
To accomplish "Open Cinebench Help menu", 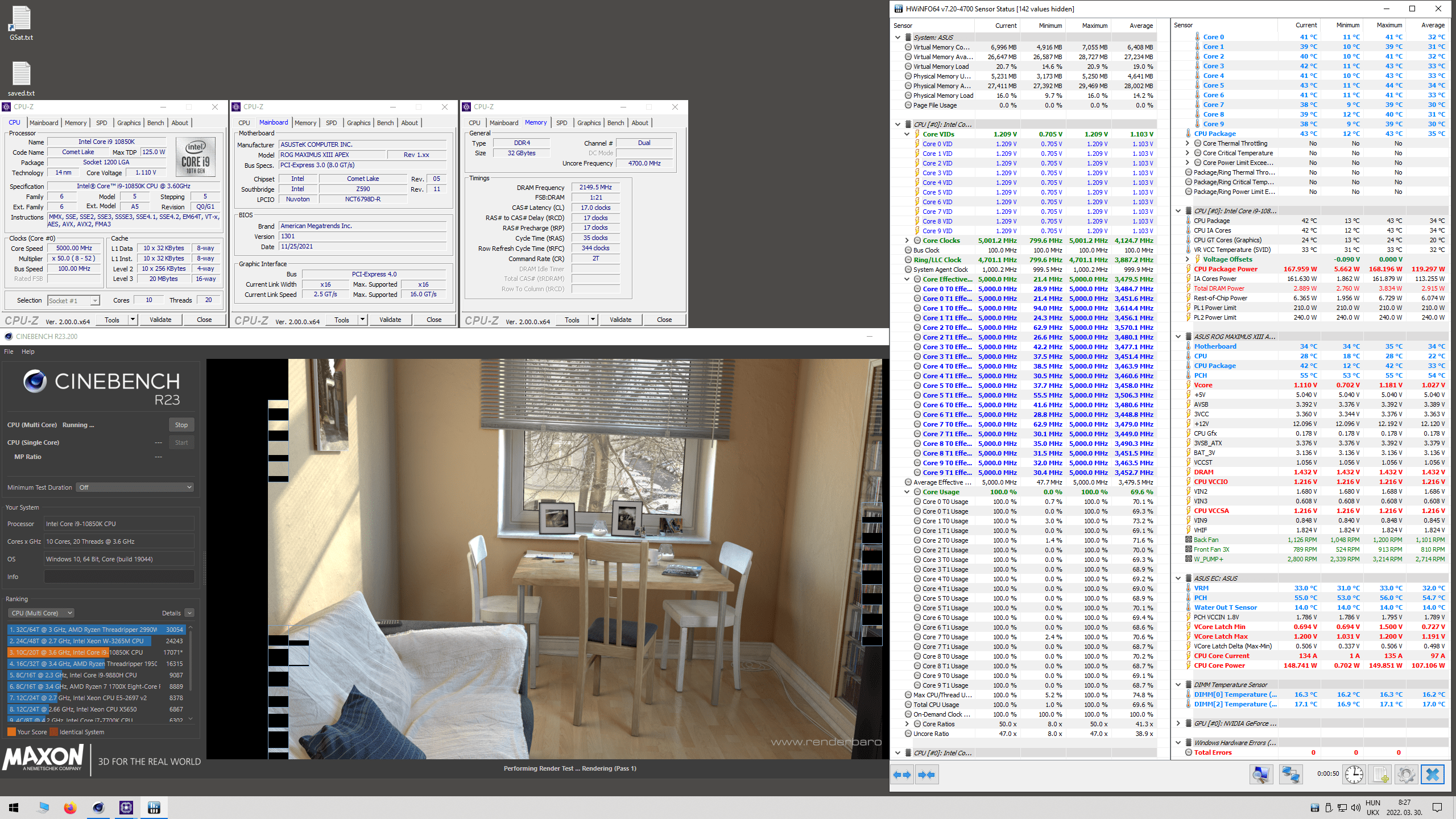I will coord(28,351).
